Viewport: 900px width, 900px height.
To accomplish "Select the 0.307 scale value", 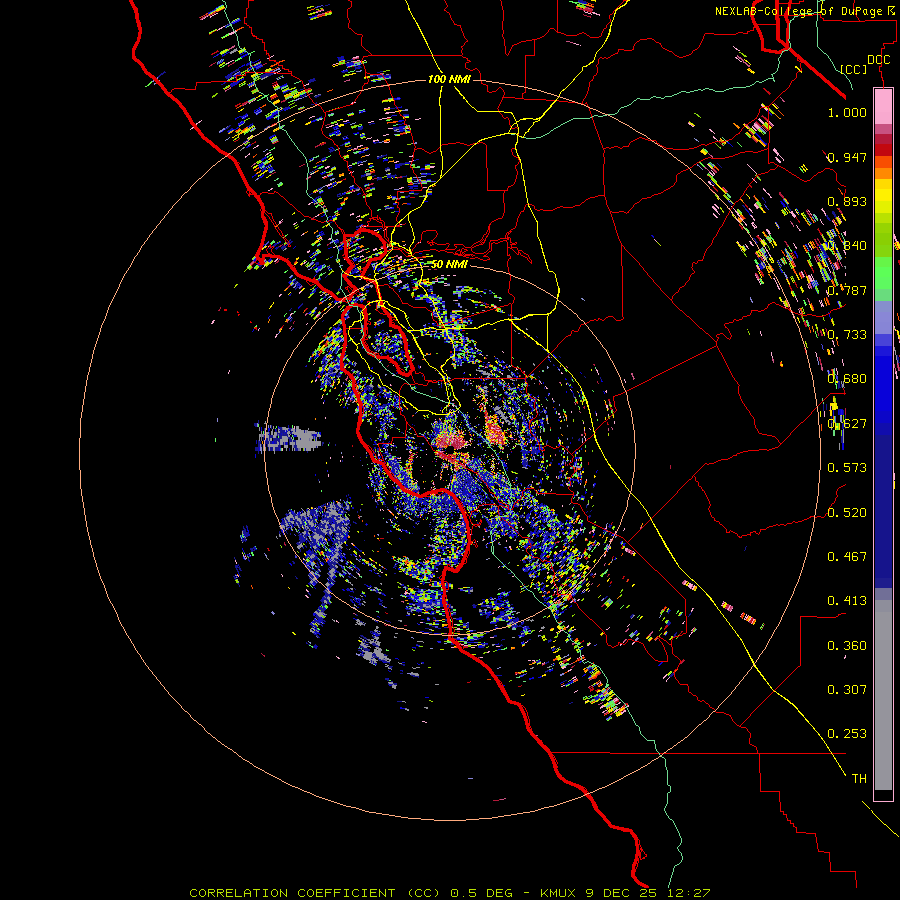I will tap(847, 690).
